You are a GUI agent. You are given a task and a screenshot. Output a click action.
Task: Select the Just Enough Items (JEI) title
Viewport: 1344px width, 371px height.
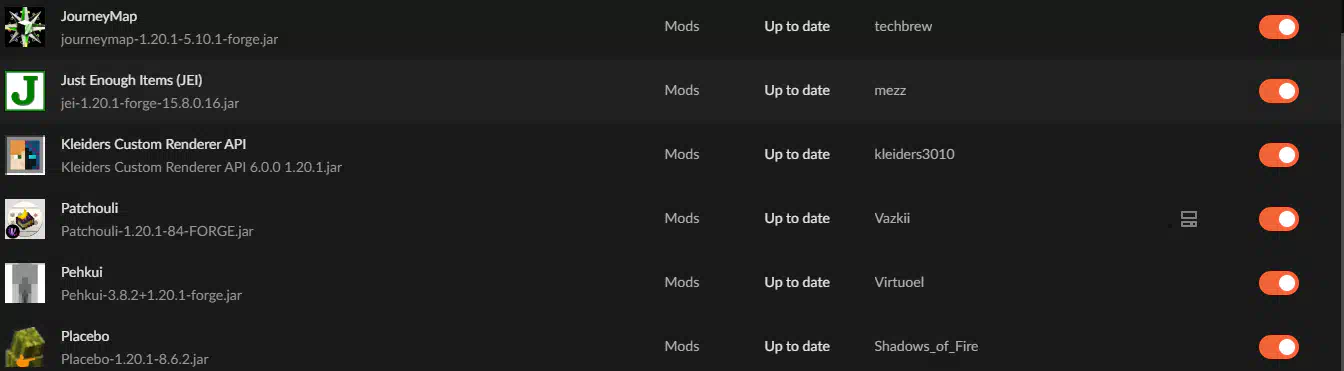click(x=132, y=80)
